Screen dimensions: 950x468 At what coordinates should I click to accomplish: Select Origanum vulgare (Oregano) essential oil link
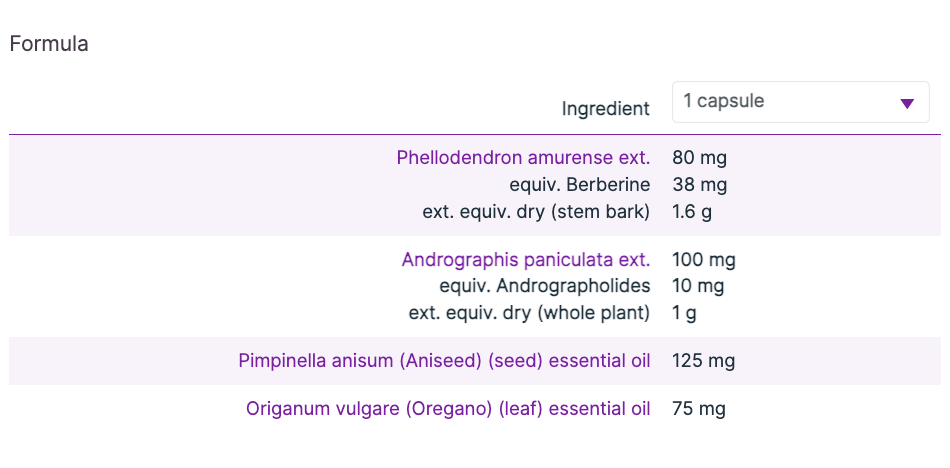448,409
